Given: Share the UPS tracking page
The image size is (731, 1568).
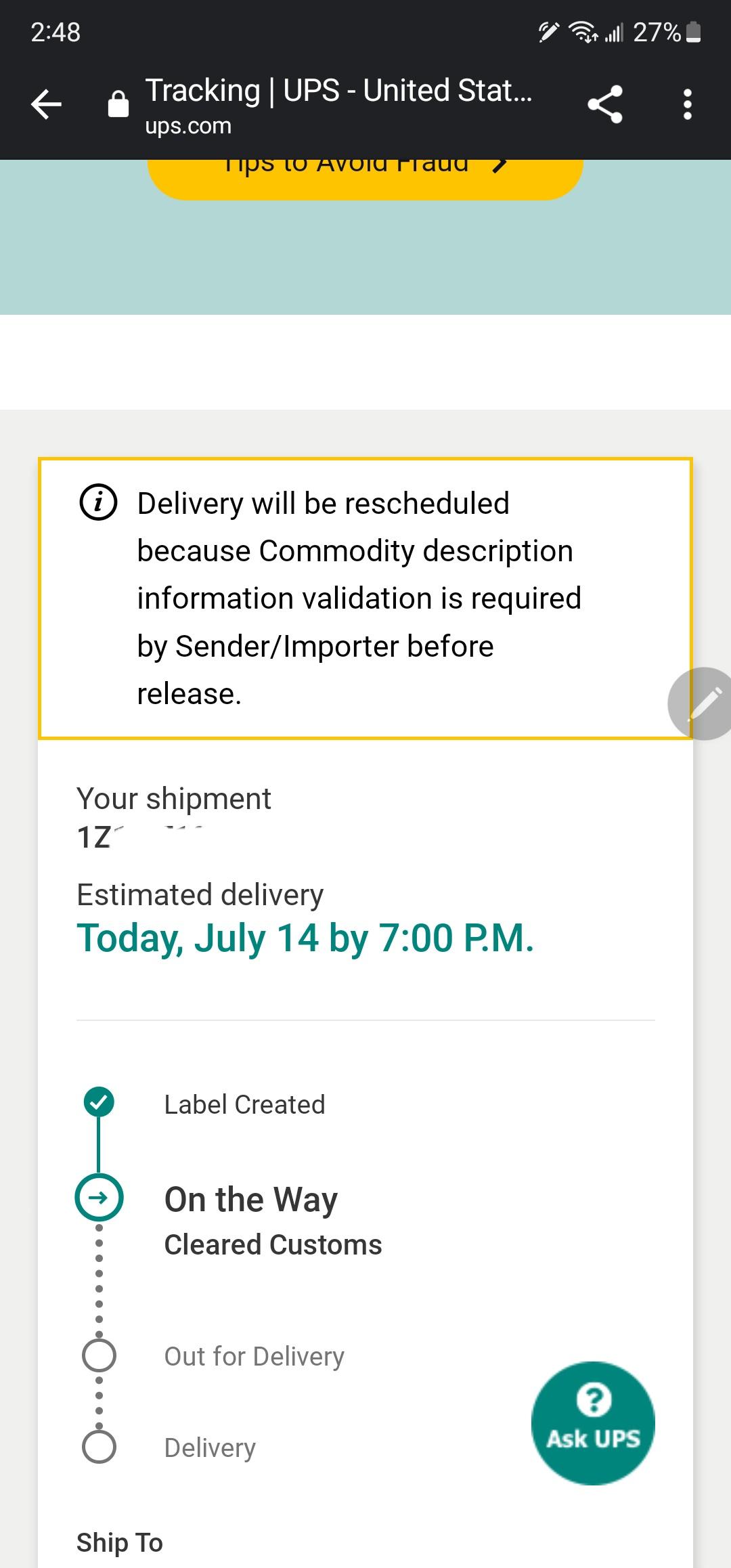Looking at the screenshot, I should [605, 104].
